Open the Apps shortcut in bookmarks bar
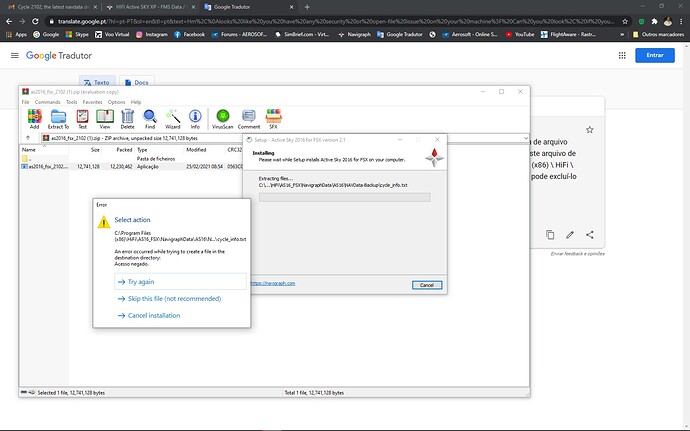This screenshot has height=431, width=690. pos(16,34)
